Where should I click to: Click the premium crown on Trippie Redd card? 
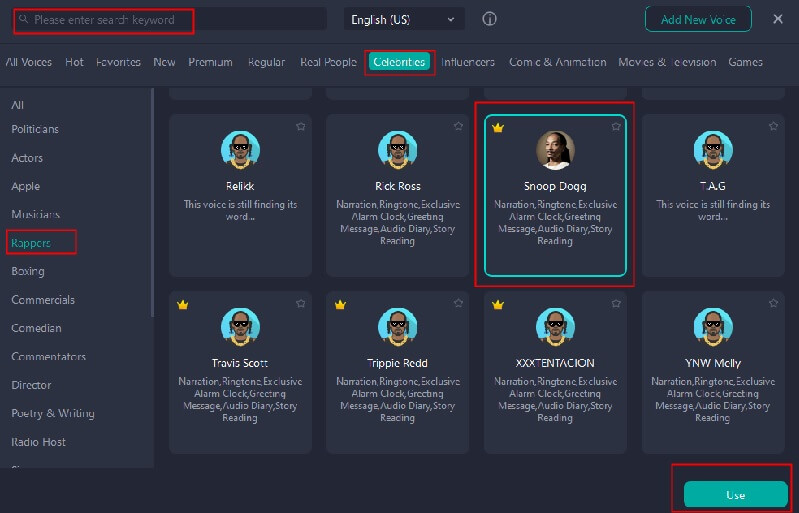(x=340, y=305)
